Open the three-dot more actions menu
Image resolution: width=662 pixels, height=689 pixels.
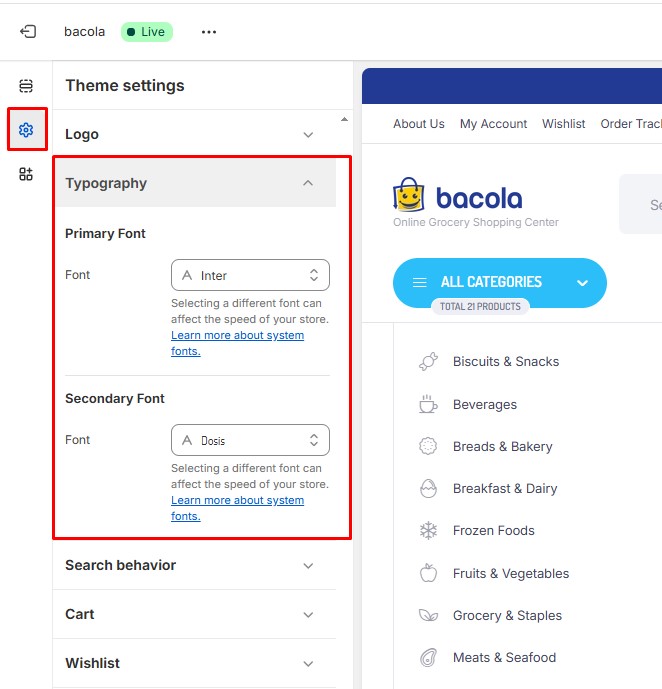[209, 32]
